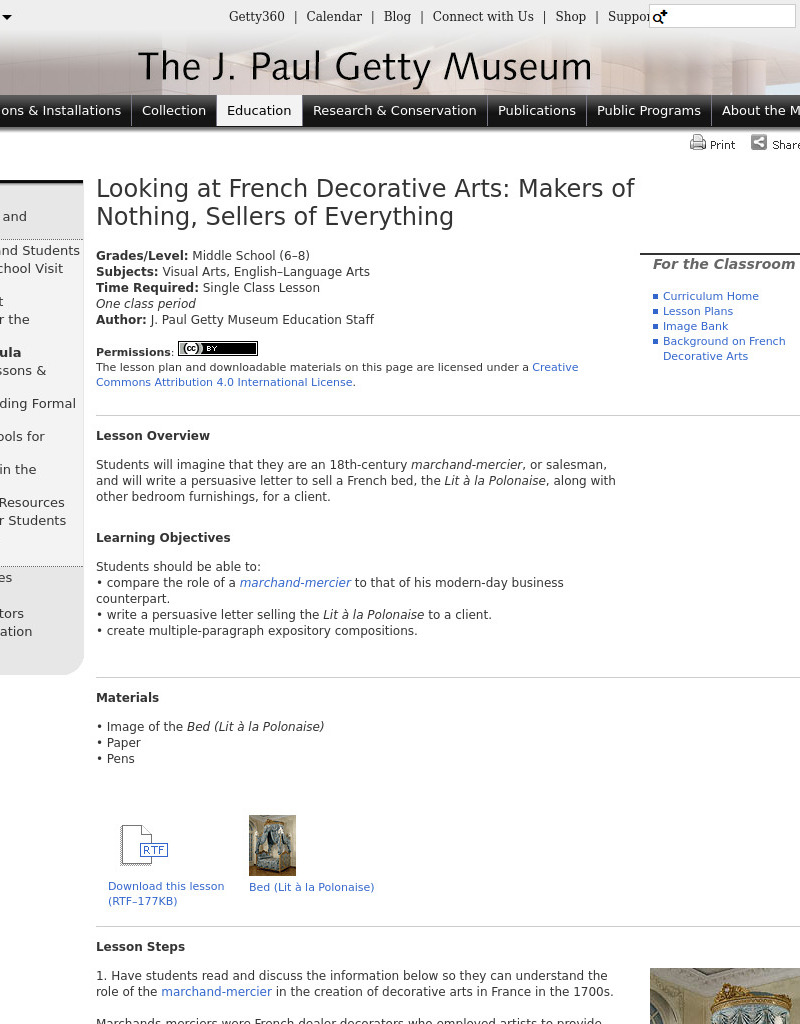Screen dimensions: 800x1024
Task: Click the search magnifier icon
Action: click(x=658, y=16)
